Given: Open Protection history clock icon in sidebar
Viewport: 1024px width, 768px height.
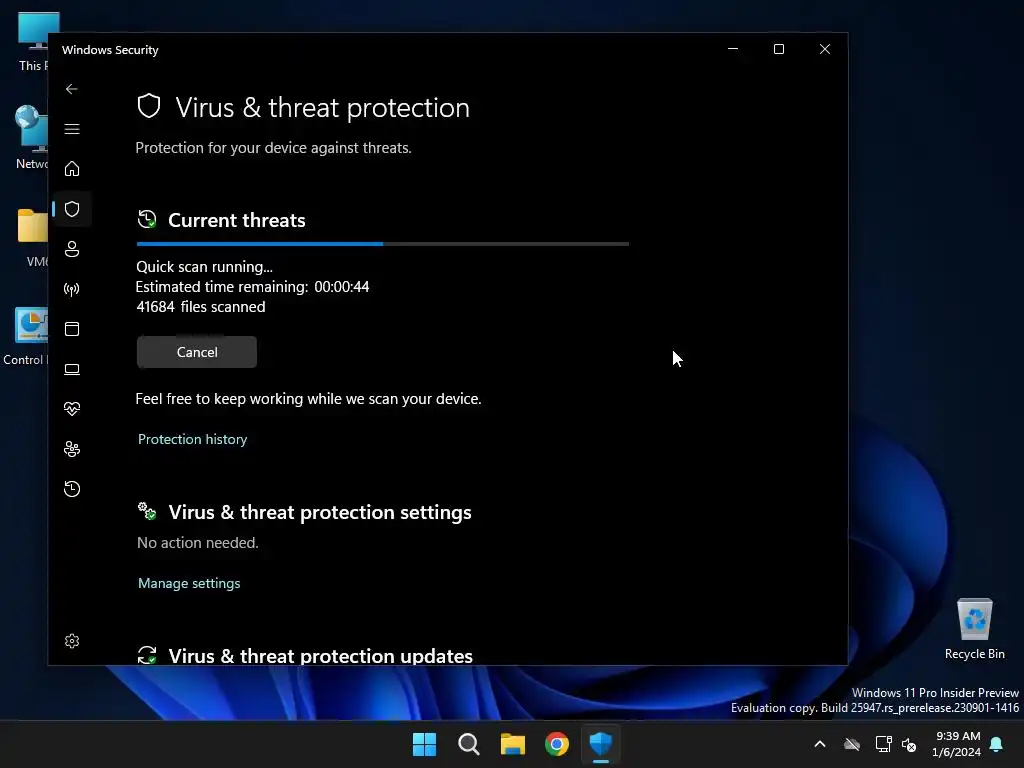Looking at the screenshot, I should click(72, 489).
